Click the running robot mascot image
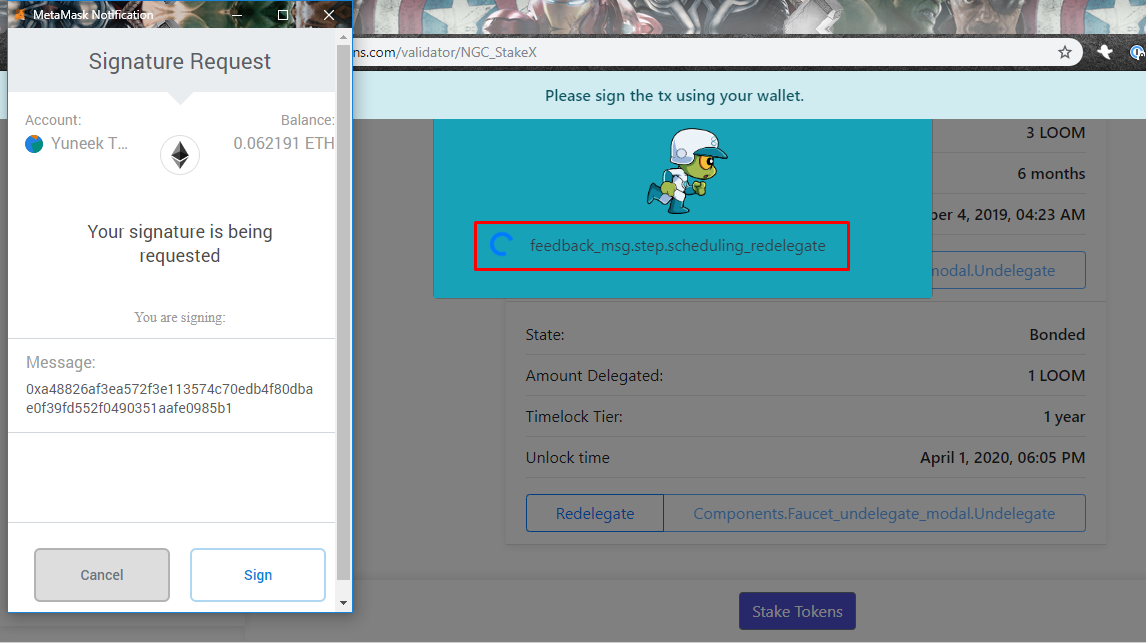Viewport: 1146px width, 643px height. 687,171
